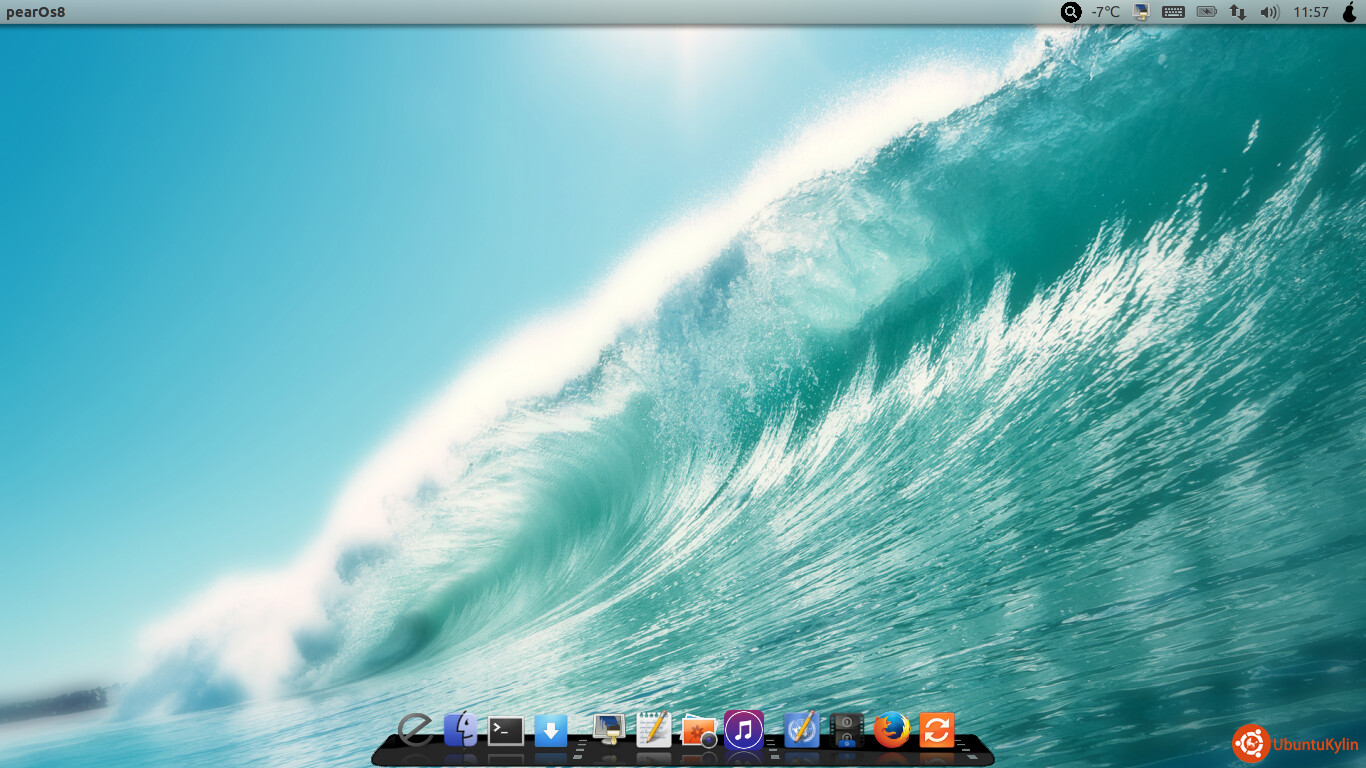Open search via magnifier in top panel
This screenshot has width=1366, height=768.
coord(1071,12)
